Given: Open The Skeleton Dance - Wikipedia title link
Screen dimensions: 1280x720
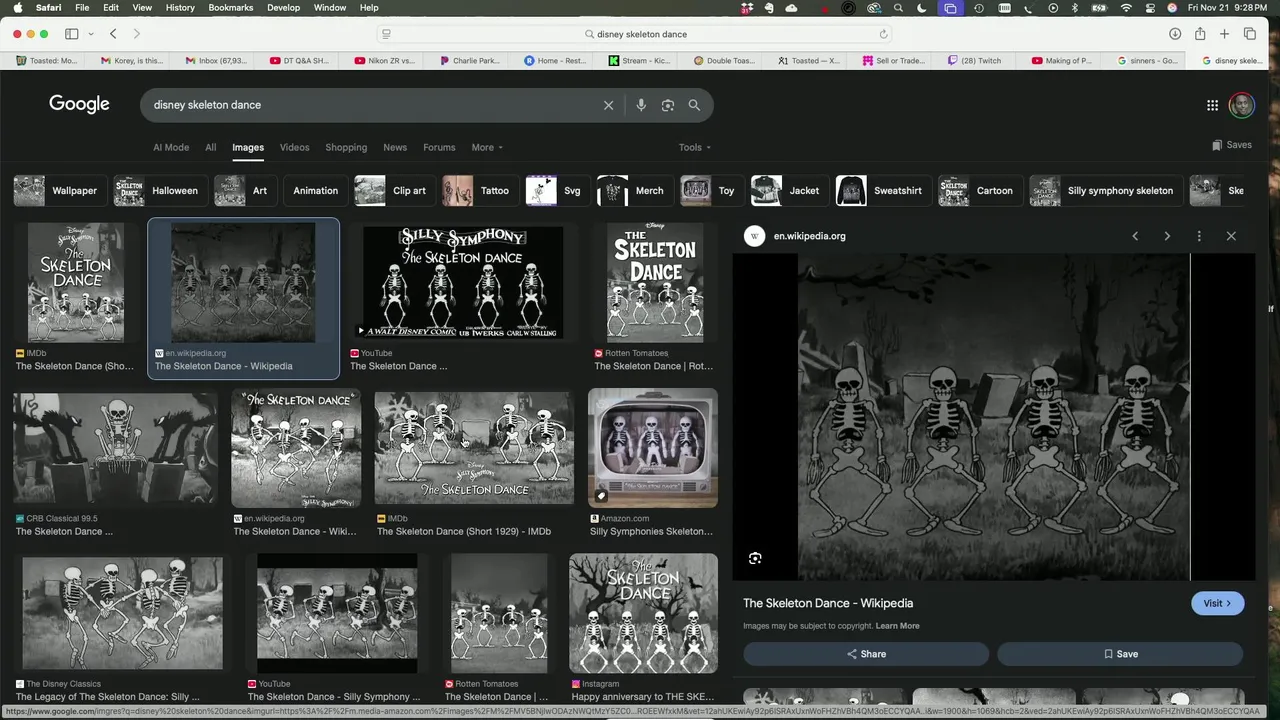Looking at the screenshot, I should [828, 603].
